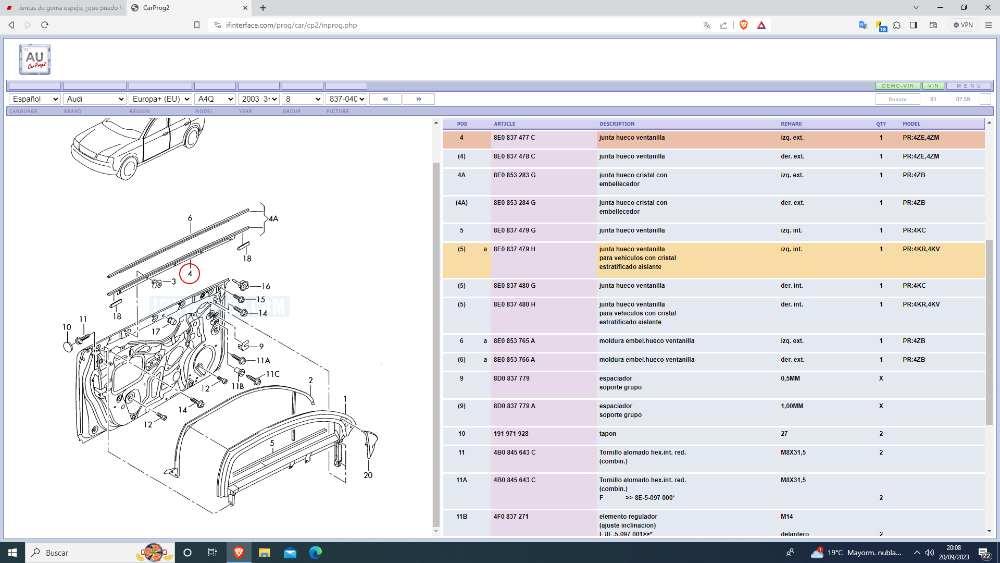Go to next picture with » button
Image resolution: width=1000 pixels, height=563 pixels.
click(418, 99)
